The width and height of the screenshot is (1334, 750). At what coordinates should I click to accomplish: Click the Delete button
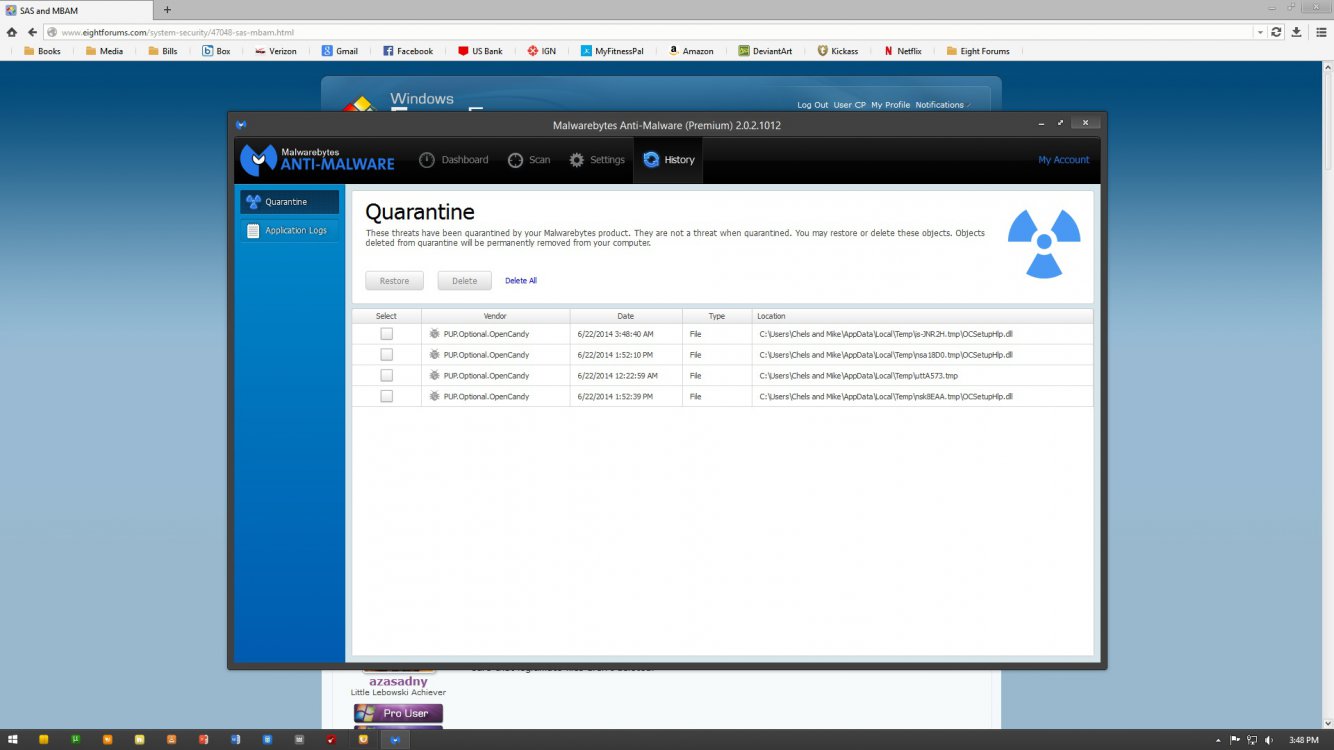tap(465, 281)
